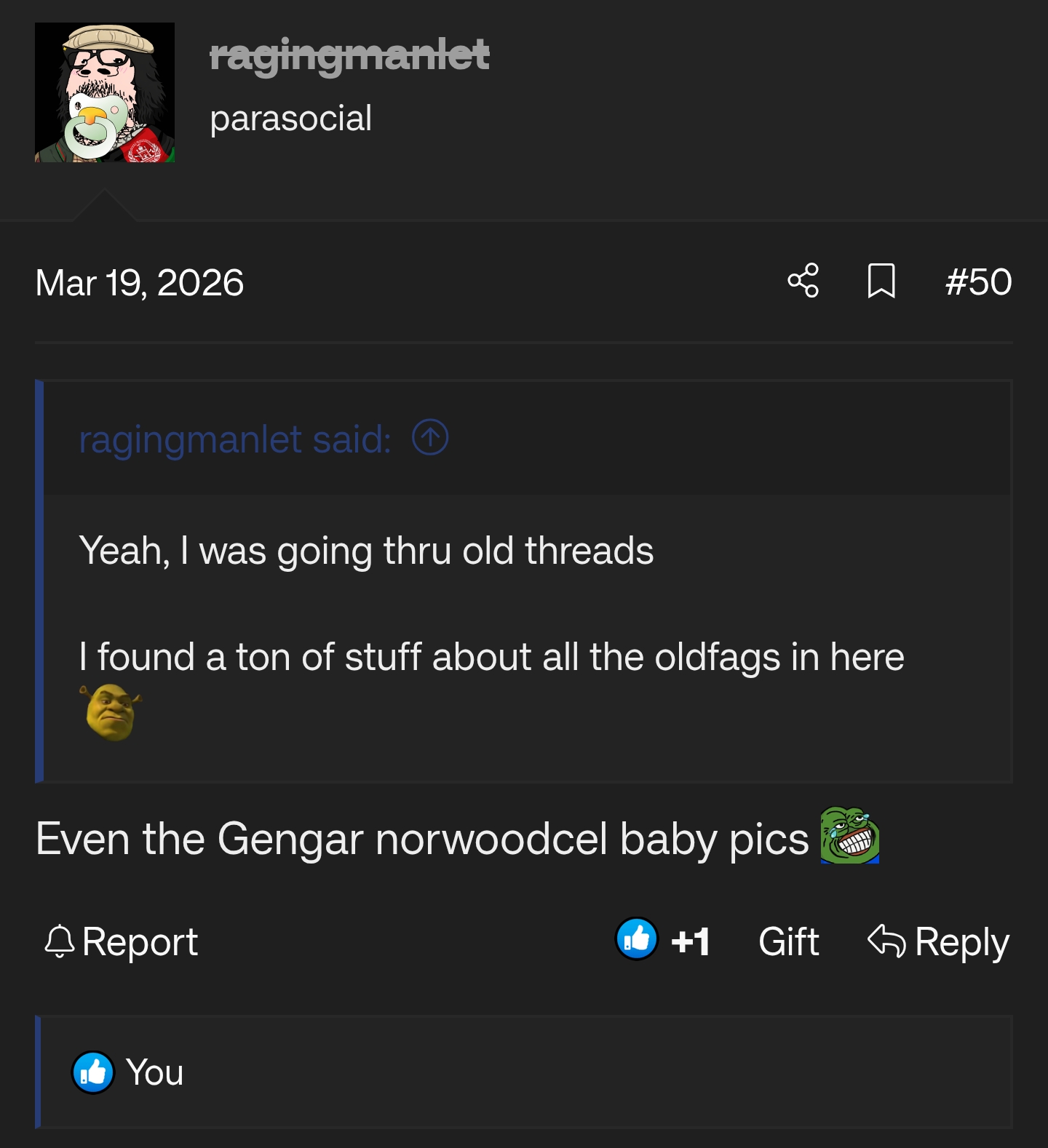1048x1148 pixels.
Task: Click the thumbs-up icon beside "You"
Action: pyautogui.click(x=93, y=1072)
